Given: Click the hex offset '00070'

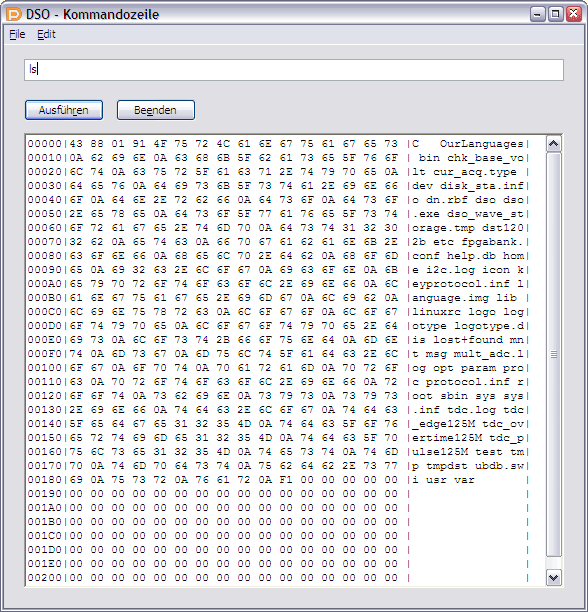Looking at the screenshot, I should coord(44,242).
